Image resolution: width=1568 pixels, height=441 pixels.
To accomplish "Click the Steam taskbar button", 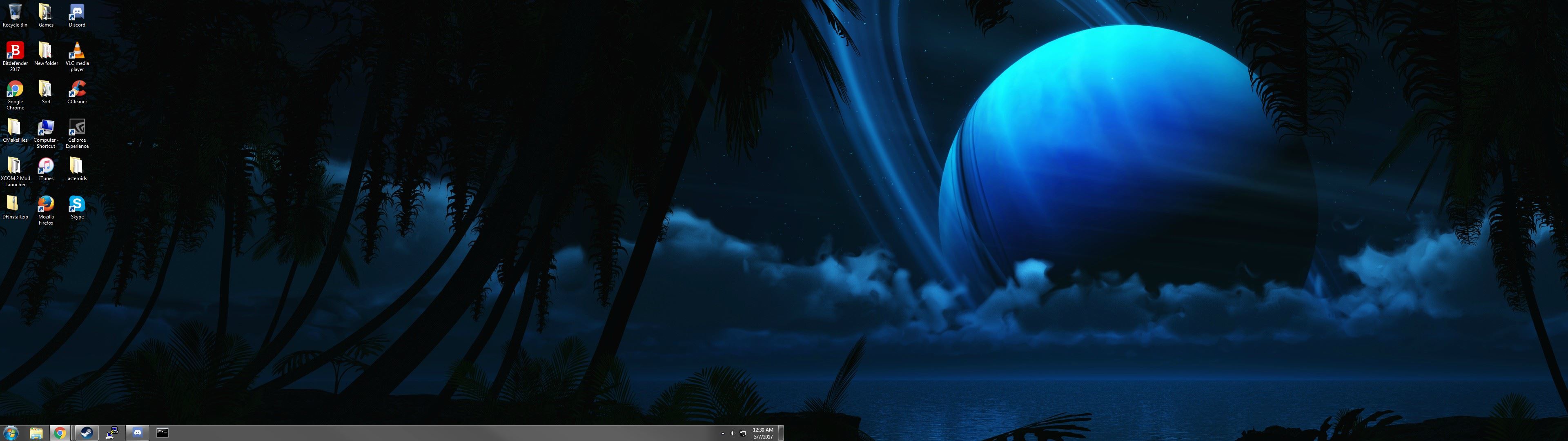I will [87, 433].
